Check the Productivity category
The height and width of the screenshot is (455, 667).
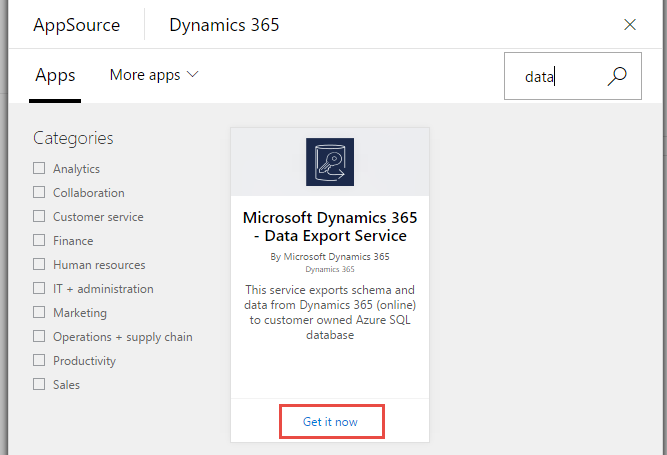pyautogui.click(x=39, y=360)
